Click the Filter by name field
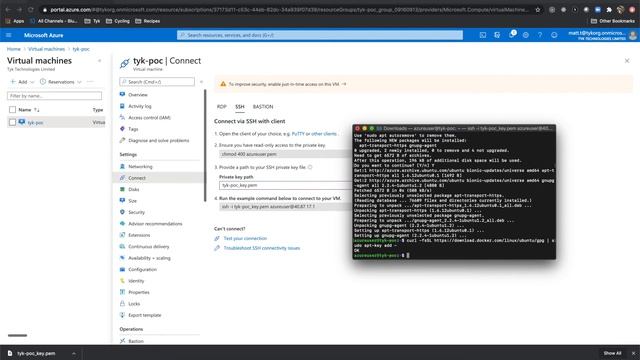The width and height of the screenshot is (640, 360). 54,96
